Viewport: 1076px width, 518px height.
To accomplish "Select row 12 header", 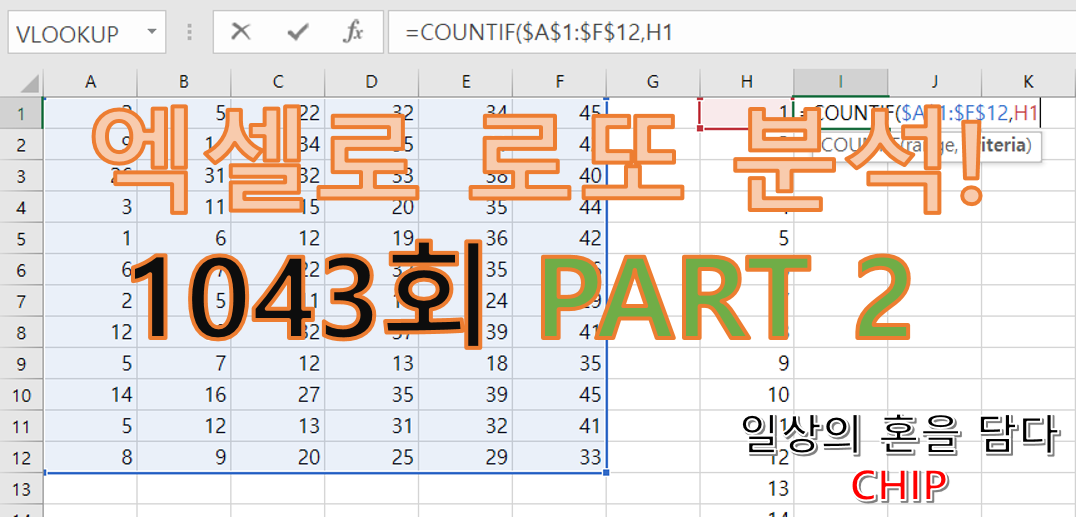I will coord(21,457).
